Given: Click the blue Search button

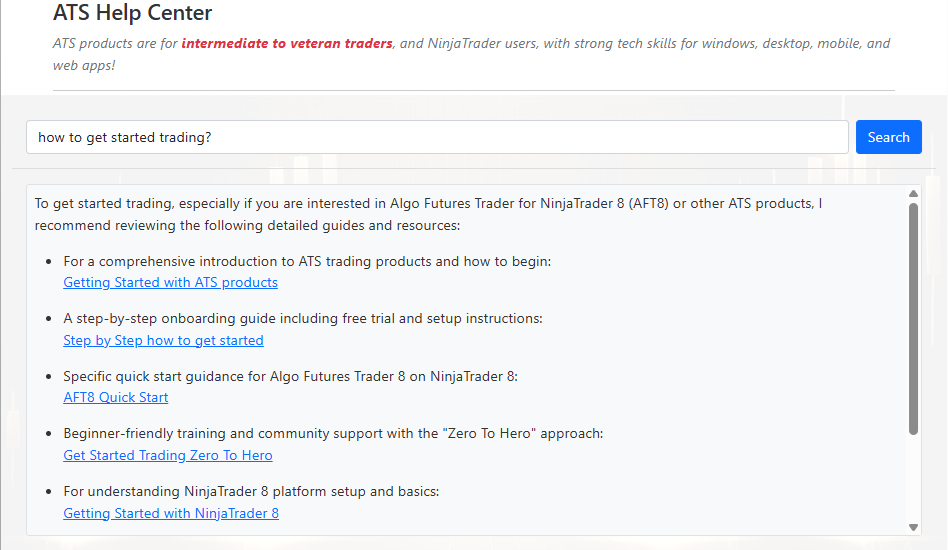Looking at the screenshot, I should pyautogui.click(x=888, y=137).
